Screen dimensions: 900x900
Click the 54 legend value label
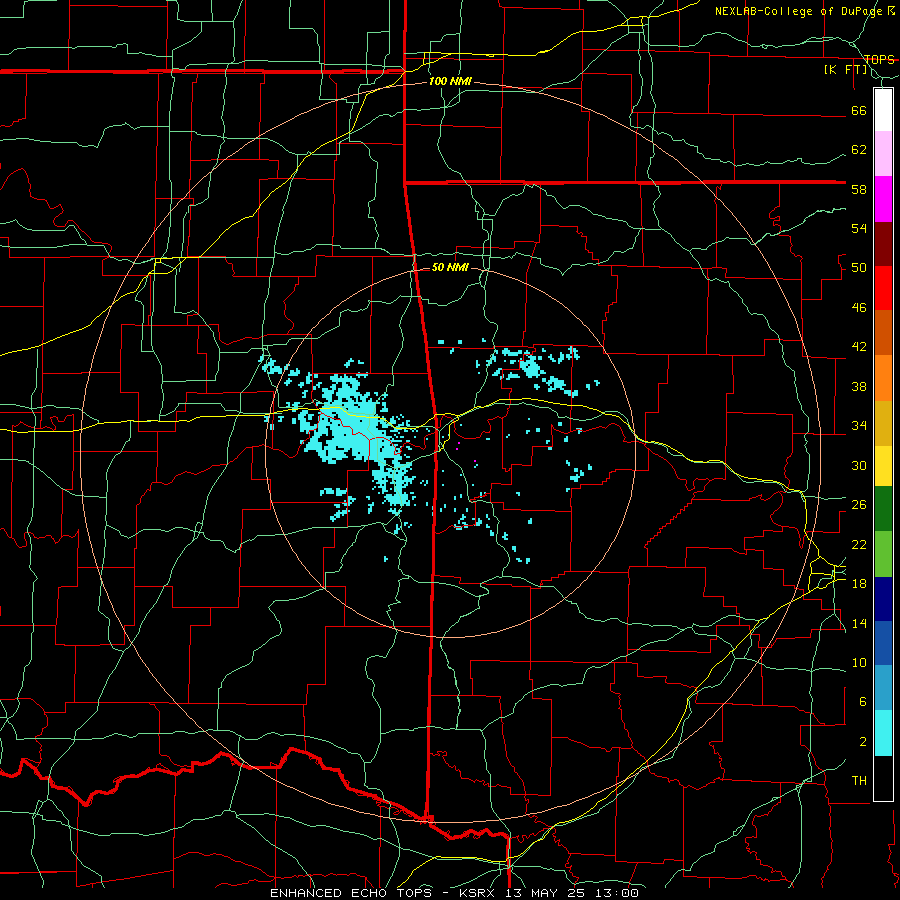click(859, 229)
